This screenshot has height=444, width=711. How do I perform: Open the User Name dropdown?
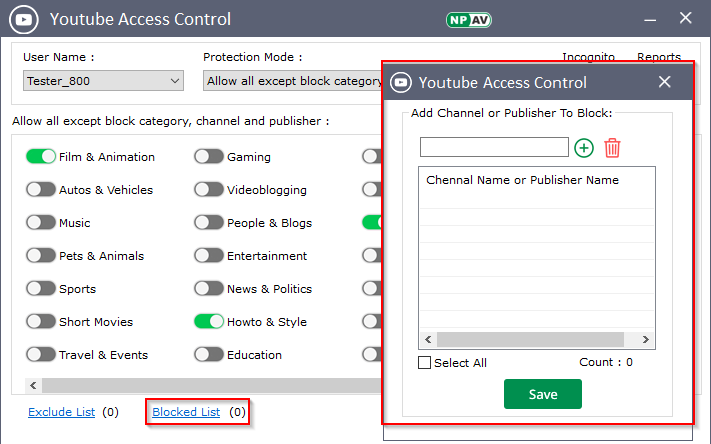click(x=103, y=81)
